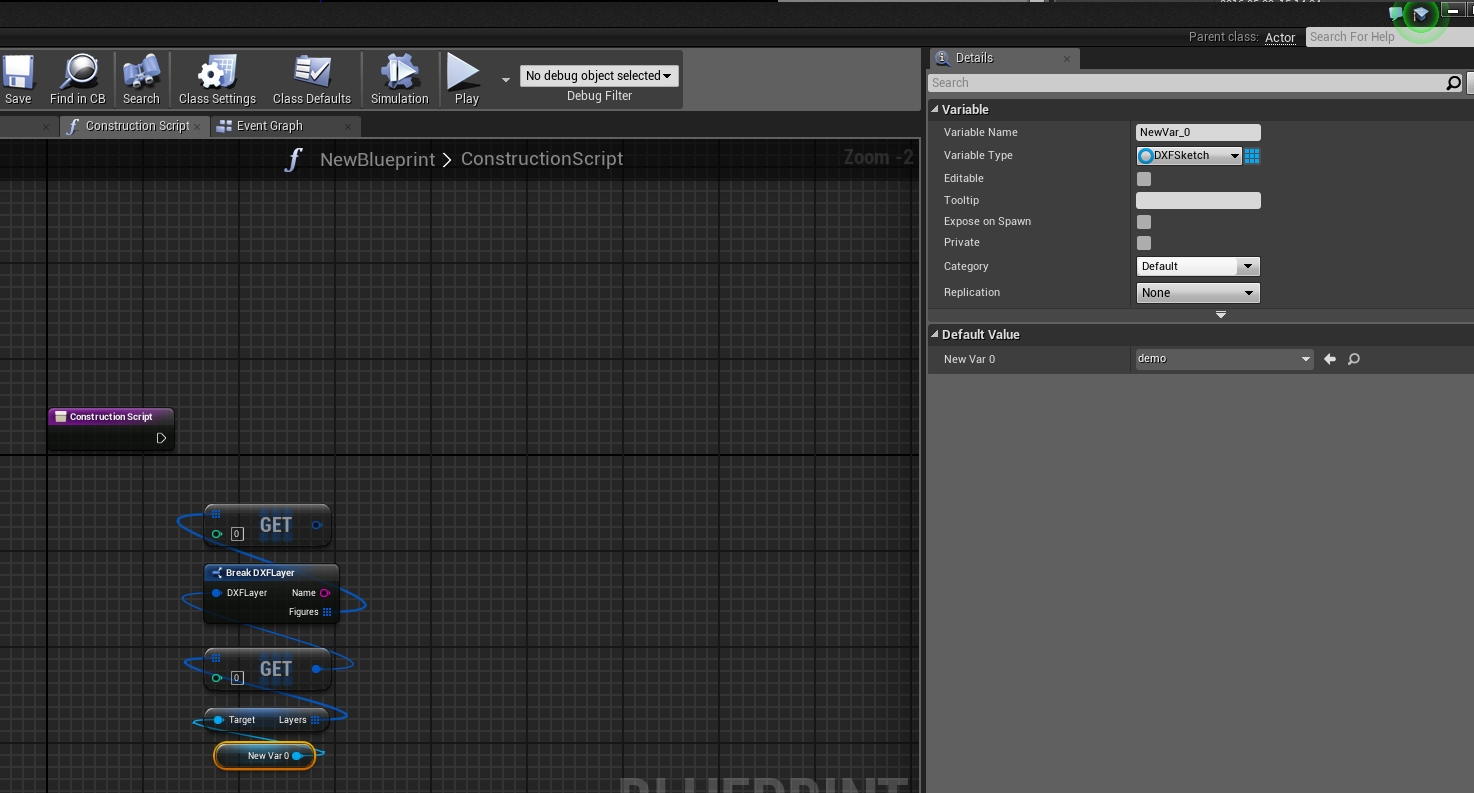Enable the Expose on Spawn checkbox
The width and height of the screenshot is (1474, 793).
pyautogui.click(x=1144, y=222)
